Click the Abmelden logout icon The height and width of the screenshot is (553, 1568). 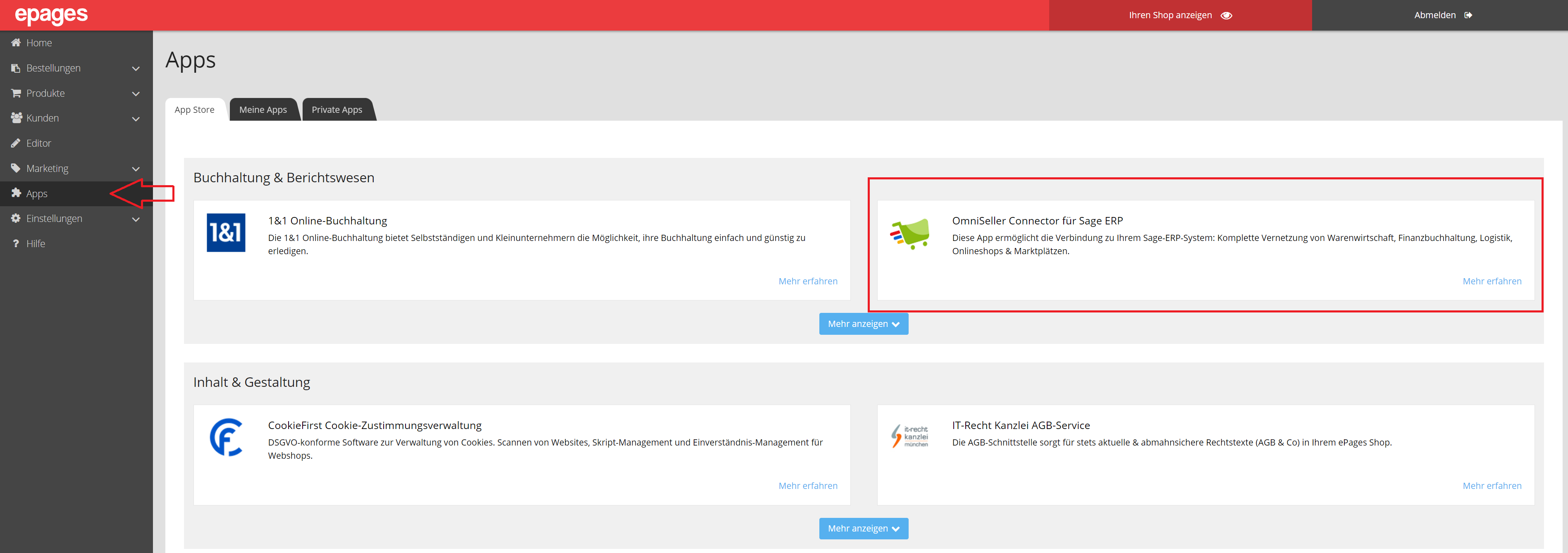1468,15
